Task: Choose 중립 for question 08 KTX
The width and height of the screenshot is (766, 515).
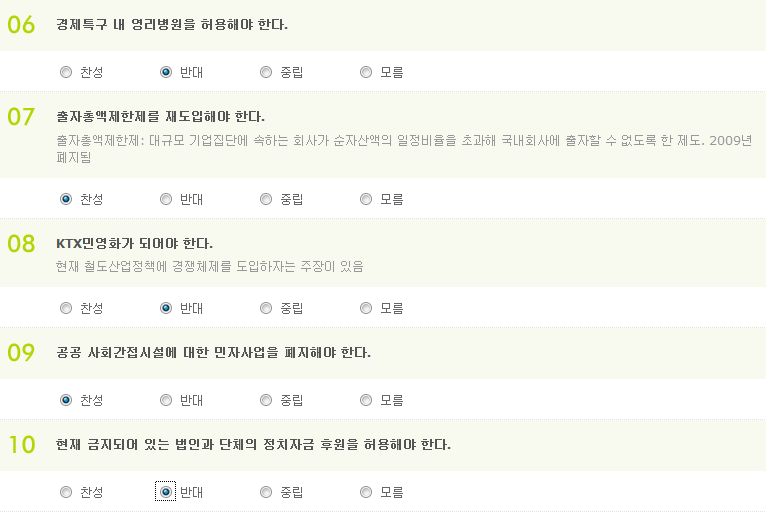Action: [x=266, y=308]
